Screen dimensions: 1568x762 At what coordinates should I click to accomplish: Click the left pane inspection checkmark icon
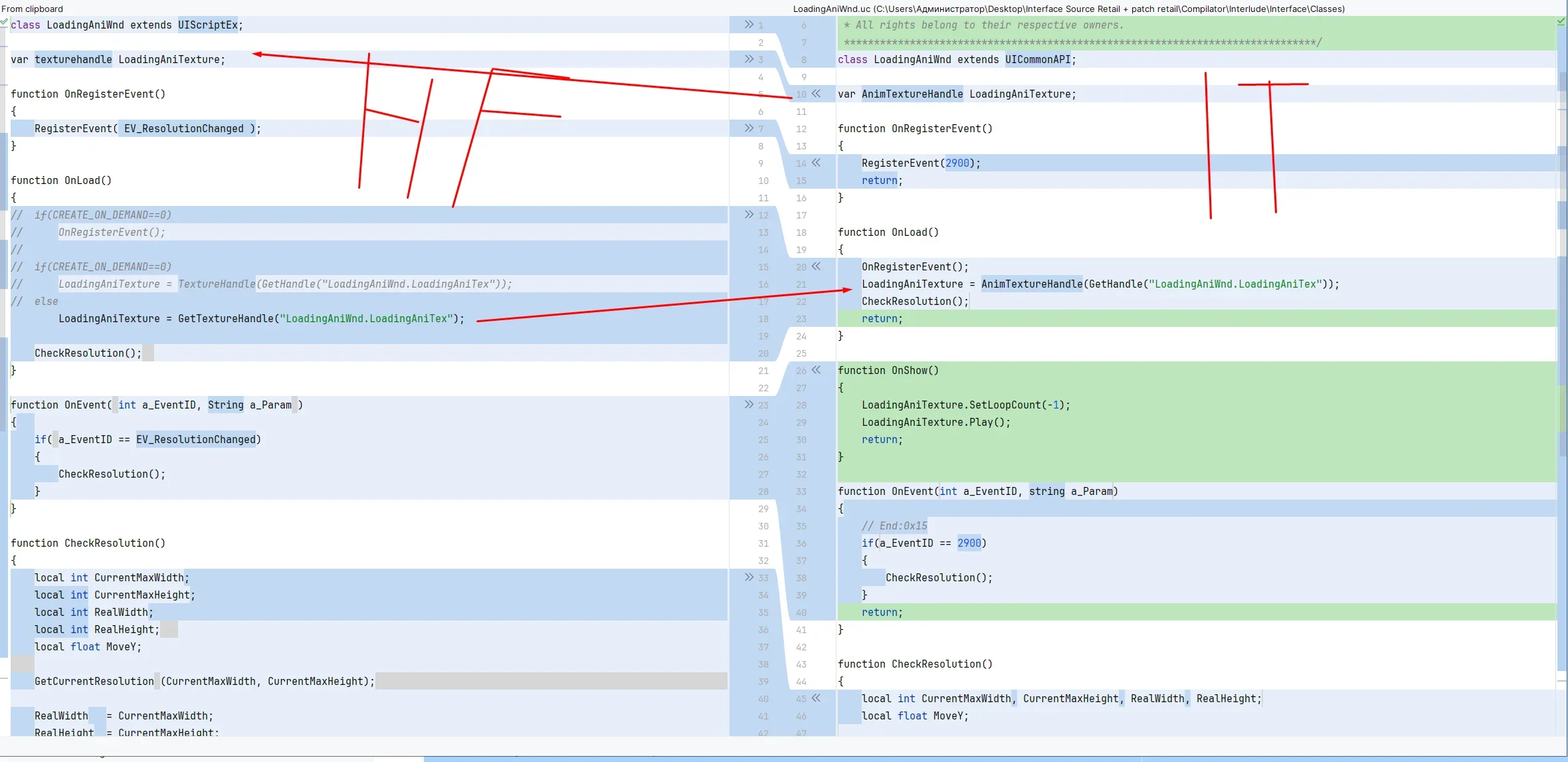4,22
